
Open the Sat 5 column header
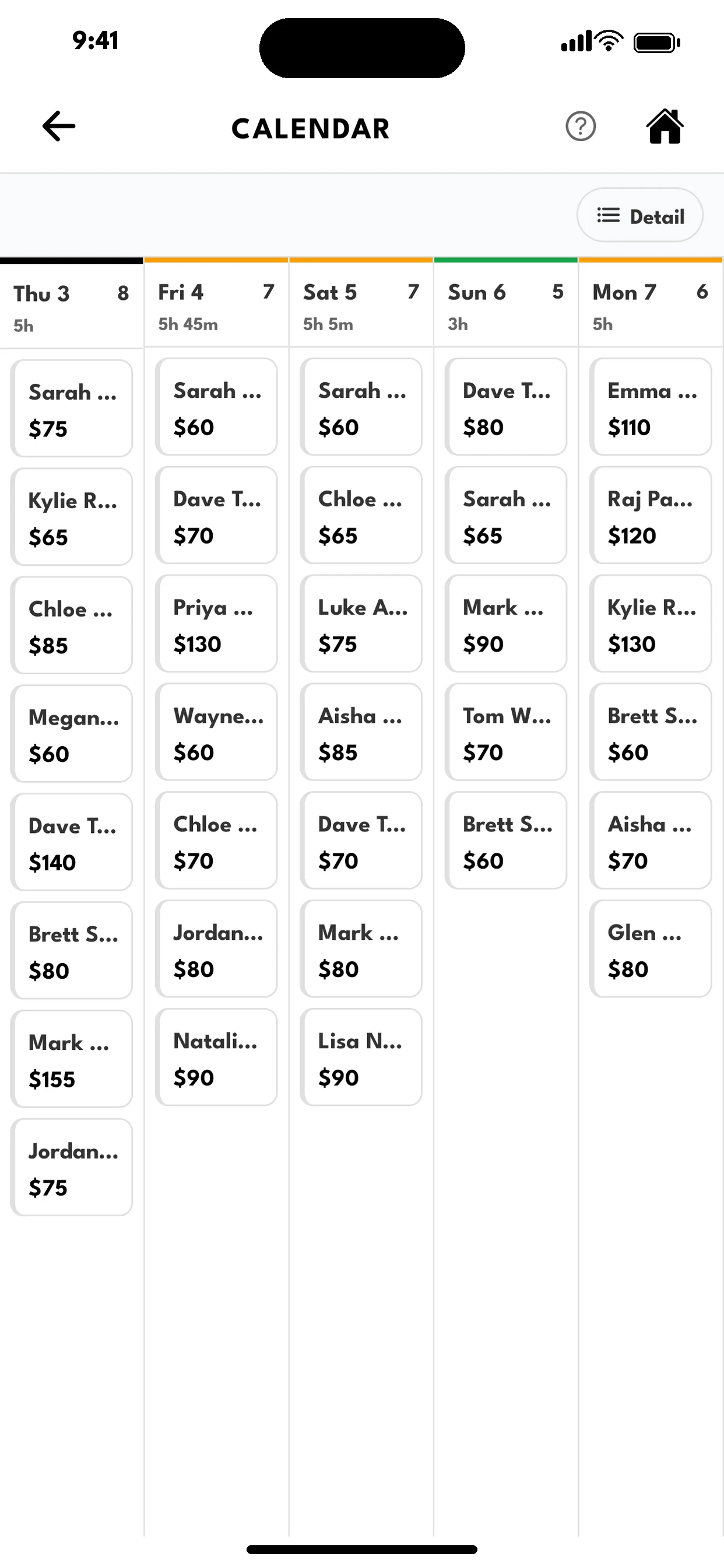[361, 305]
